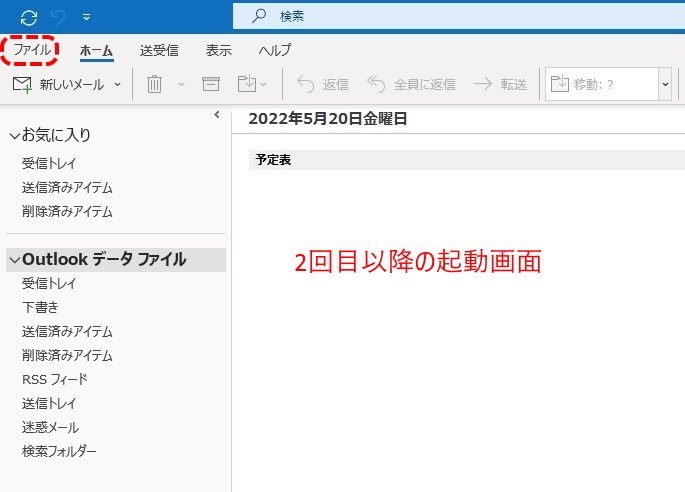Viewport: 685px width, 492px height.
Task: Open 送信済みアイテム under お気に入り
Action: [x=67, y=187]
